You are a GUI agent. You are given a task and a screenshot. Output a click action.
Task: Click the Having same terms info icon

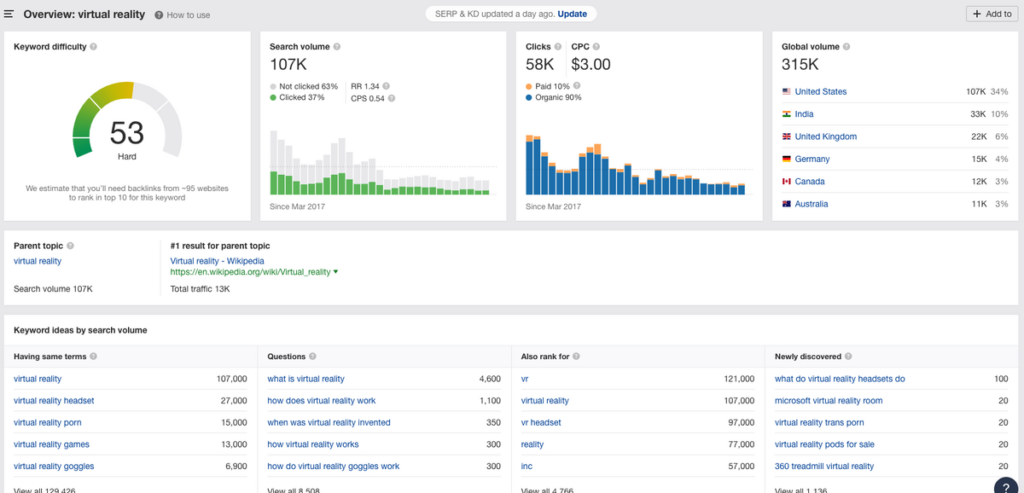(93, 357)
